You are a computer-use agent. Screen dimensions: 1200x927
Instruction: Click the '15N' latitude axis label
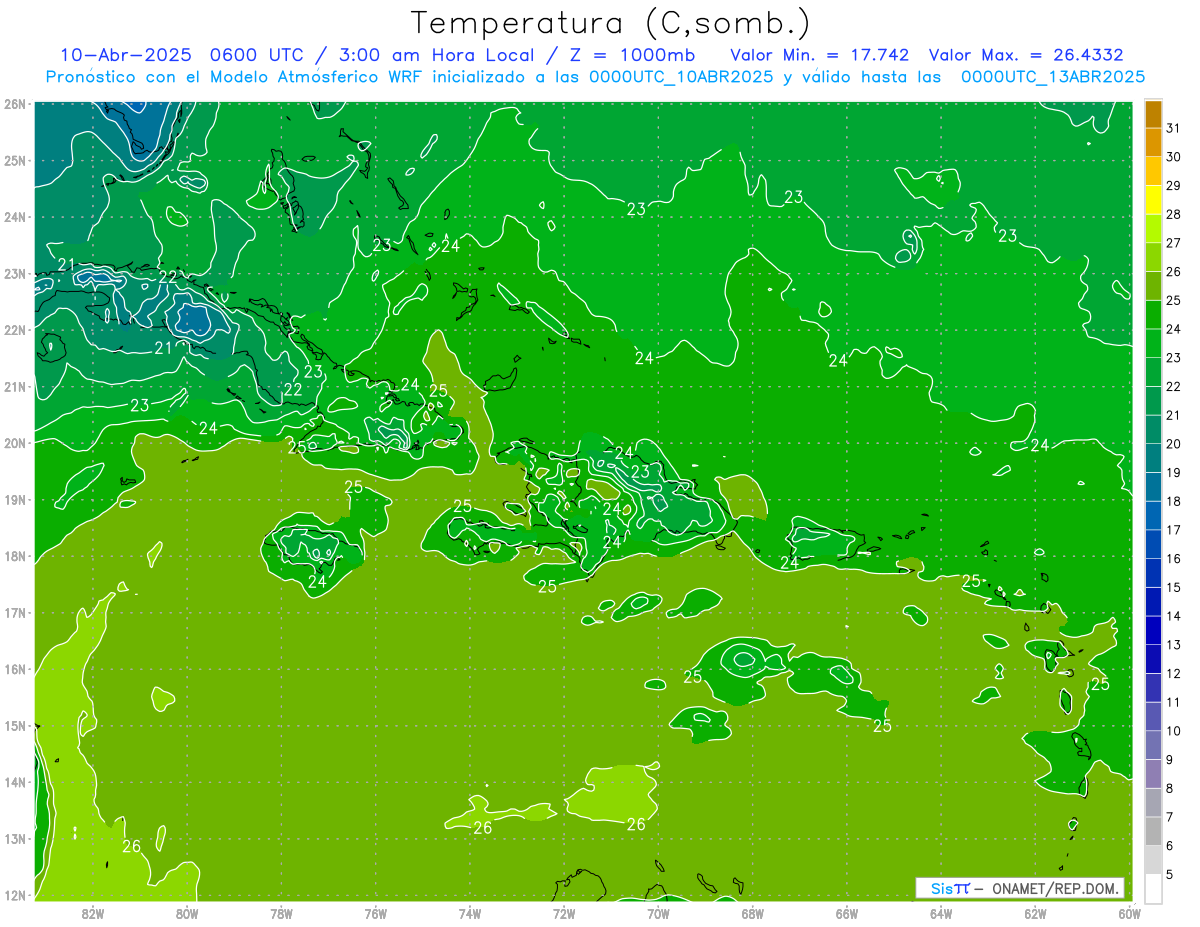[15, 726]
